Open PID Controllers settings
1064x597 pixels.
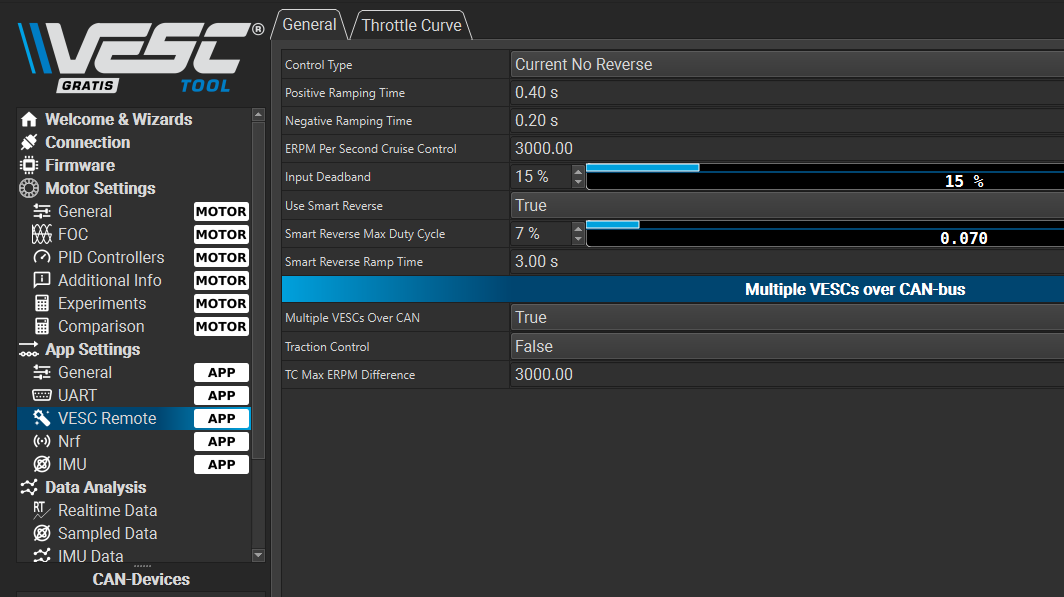click(x=111, y=258)
